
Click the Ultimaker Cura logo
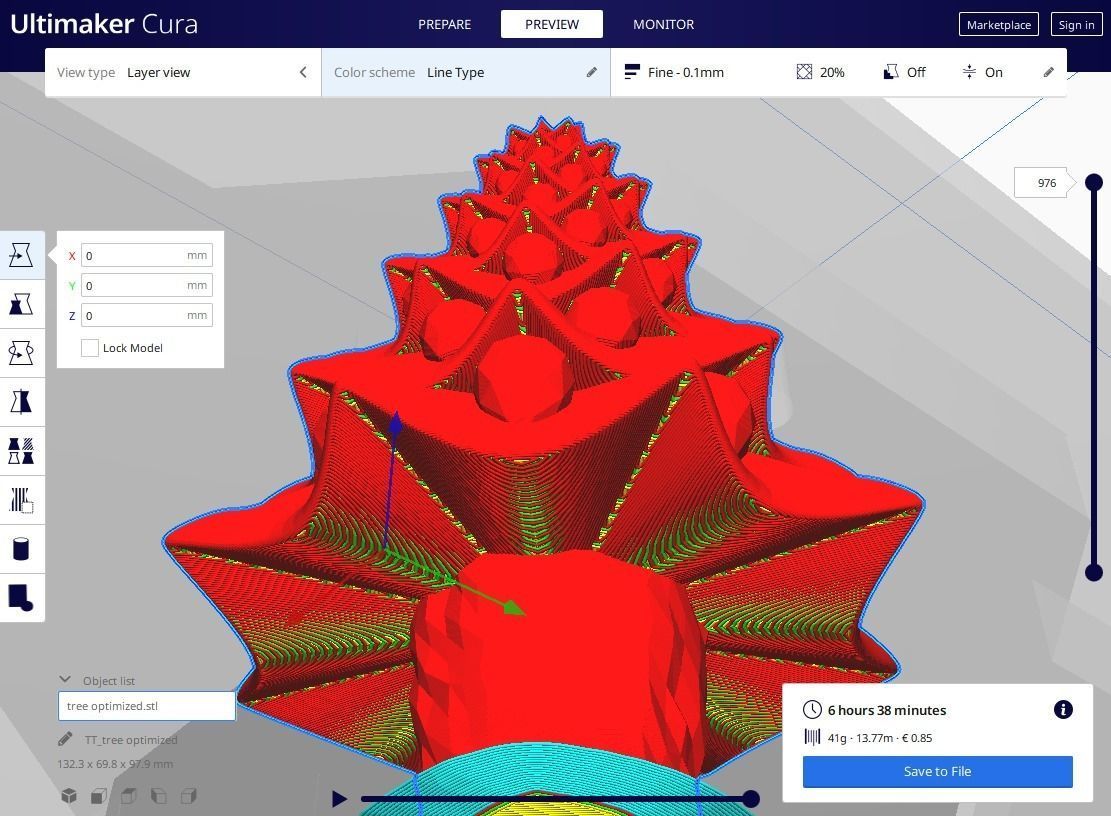coord(104,24)
